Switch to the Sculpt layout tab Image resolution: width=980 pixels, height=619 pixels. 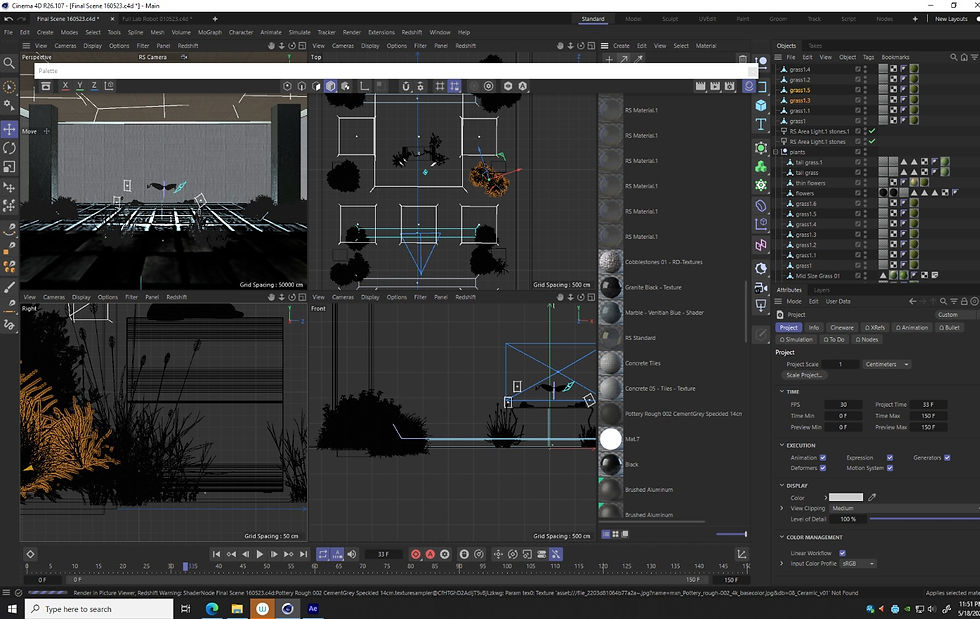click(670, 19)
